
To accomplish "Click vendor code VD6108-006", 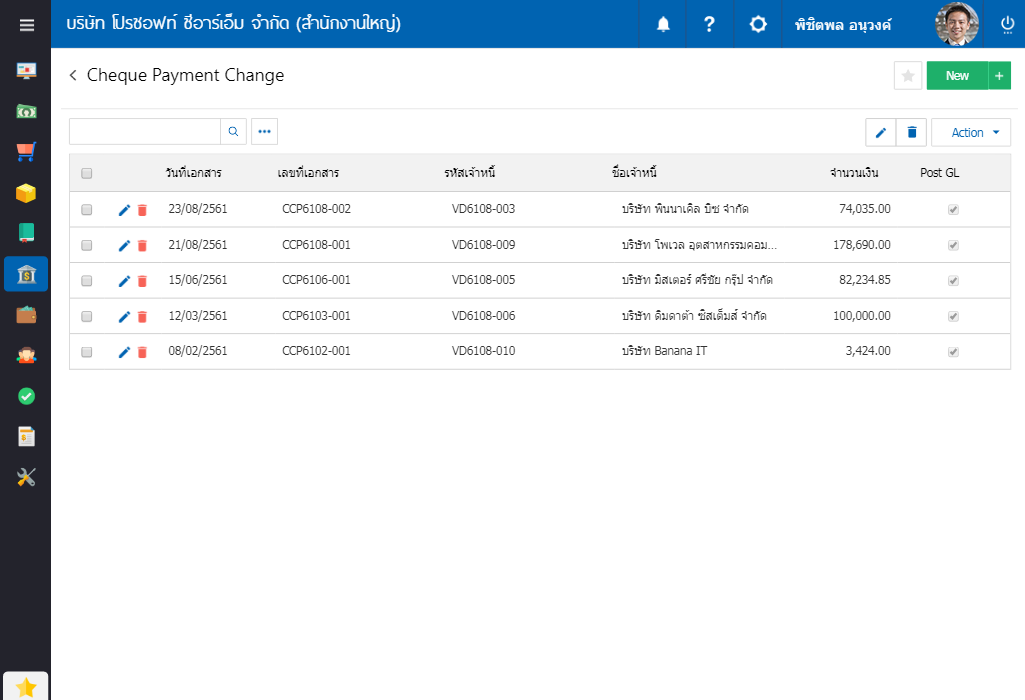I will click(483, 316).
